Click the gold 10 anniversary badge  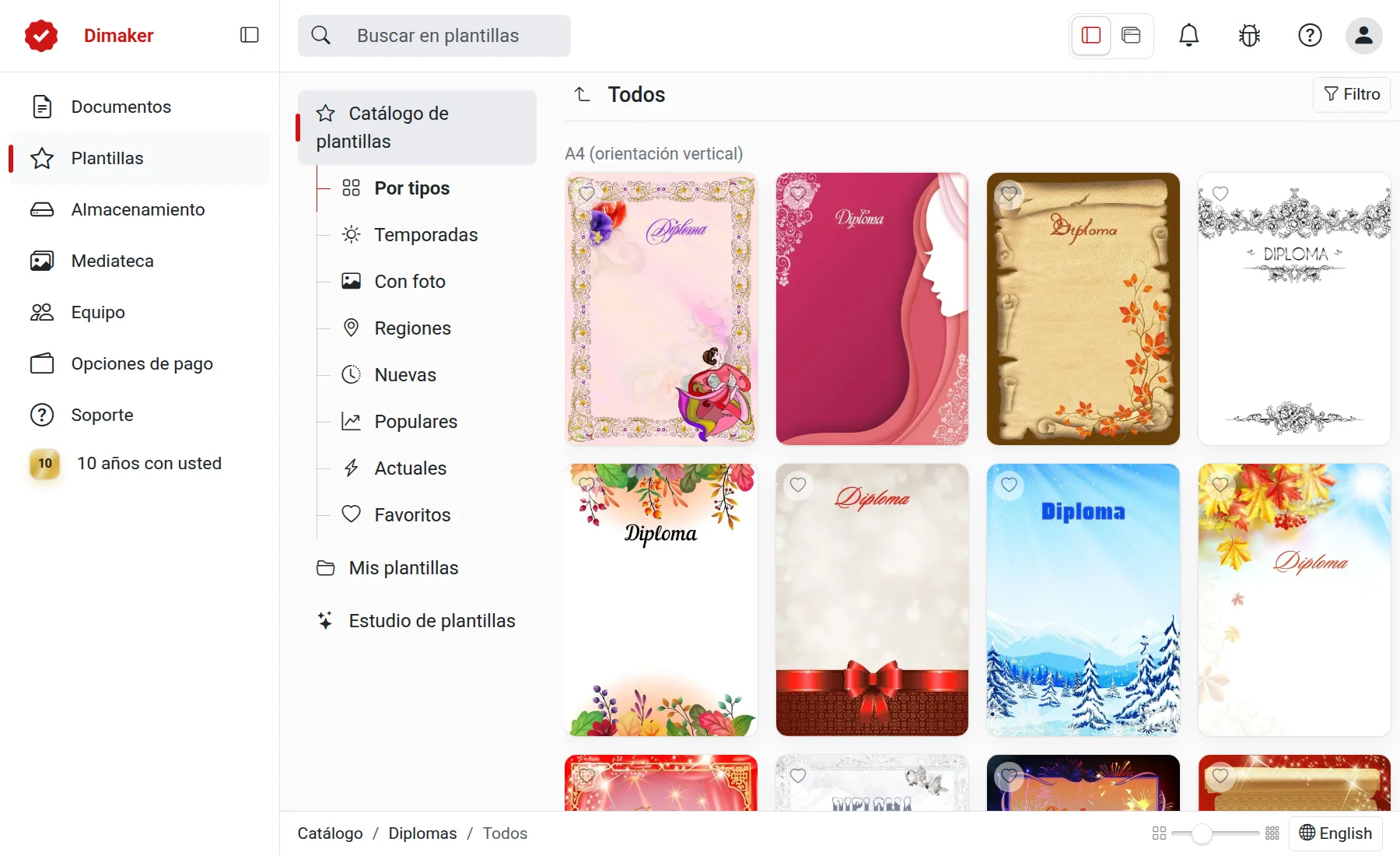coord(45,464)
